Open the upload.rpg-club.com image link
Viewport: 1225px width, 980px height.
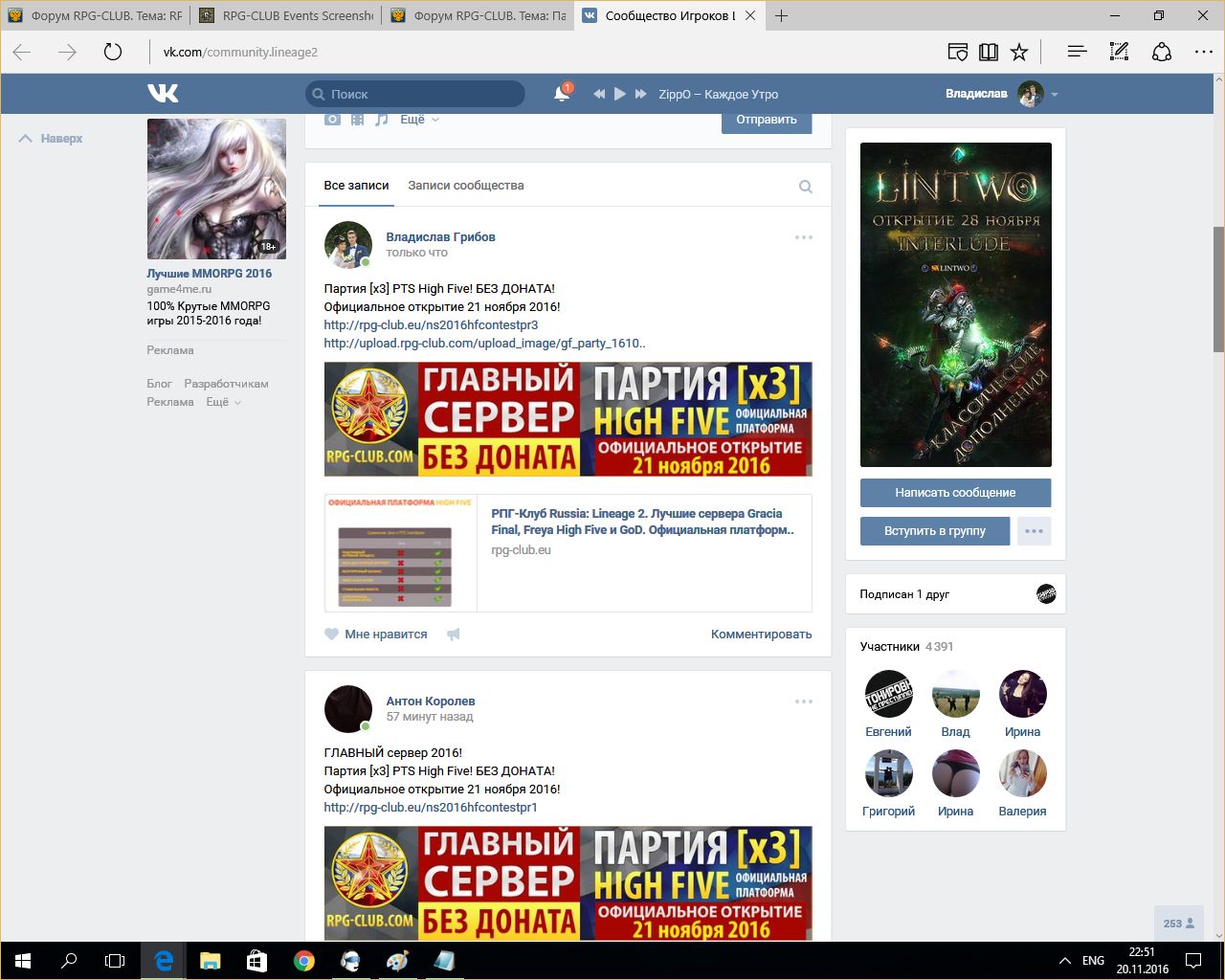click(484, 343)
